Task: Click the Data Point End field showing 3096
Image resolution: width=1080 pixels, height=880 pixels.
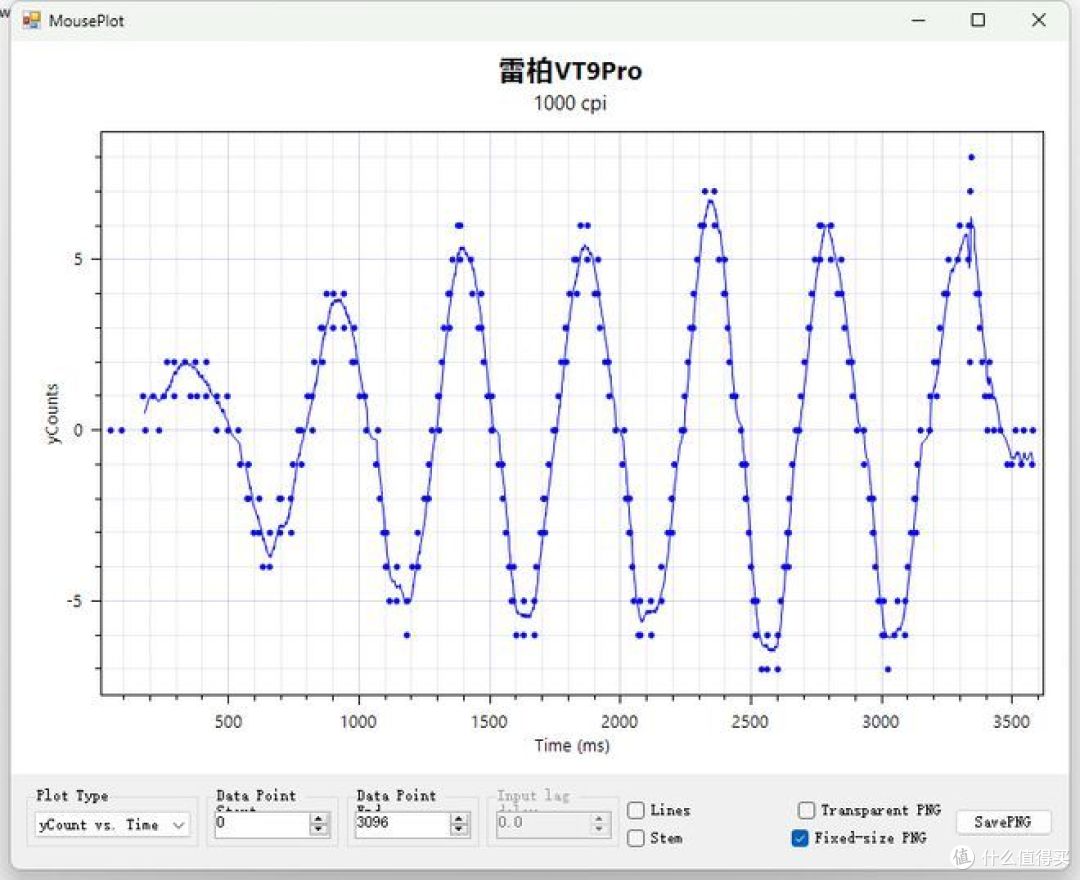Action: 402,824
